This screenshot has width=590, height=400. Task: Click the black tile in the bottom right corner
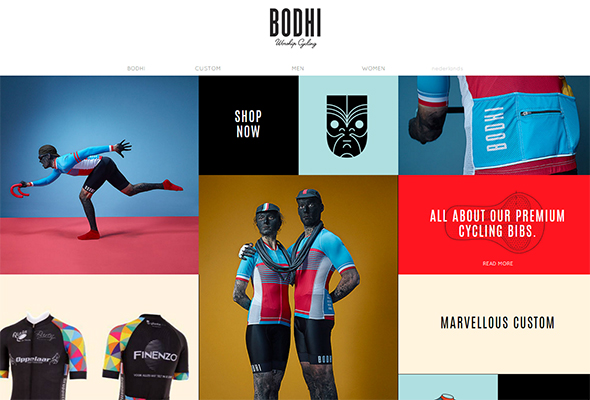(x=544, y=387)
